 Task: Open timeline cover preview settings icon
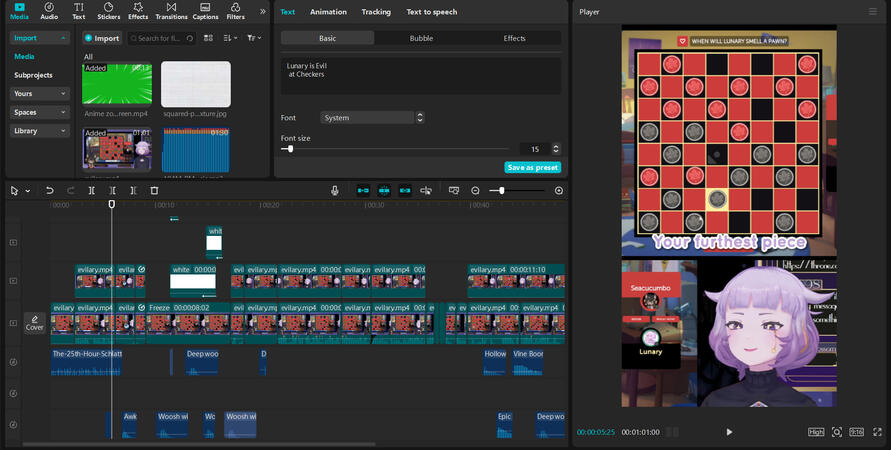453,190
